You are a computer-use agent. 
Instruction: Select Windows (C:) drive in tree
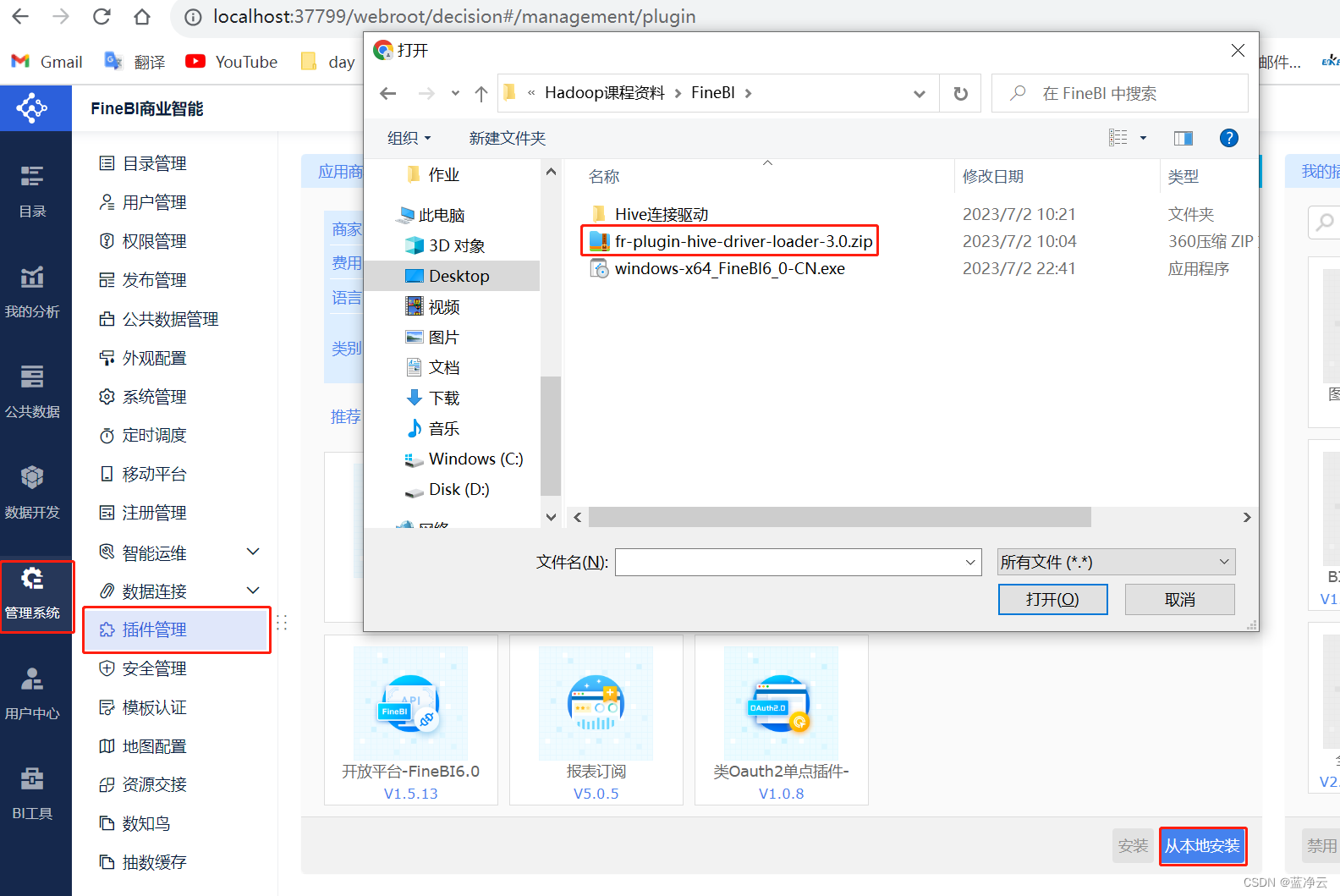click(464, 459)
